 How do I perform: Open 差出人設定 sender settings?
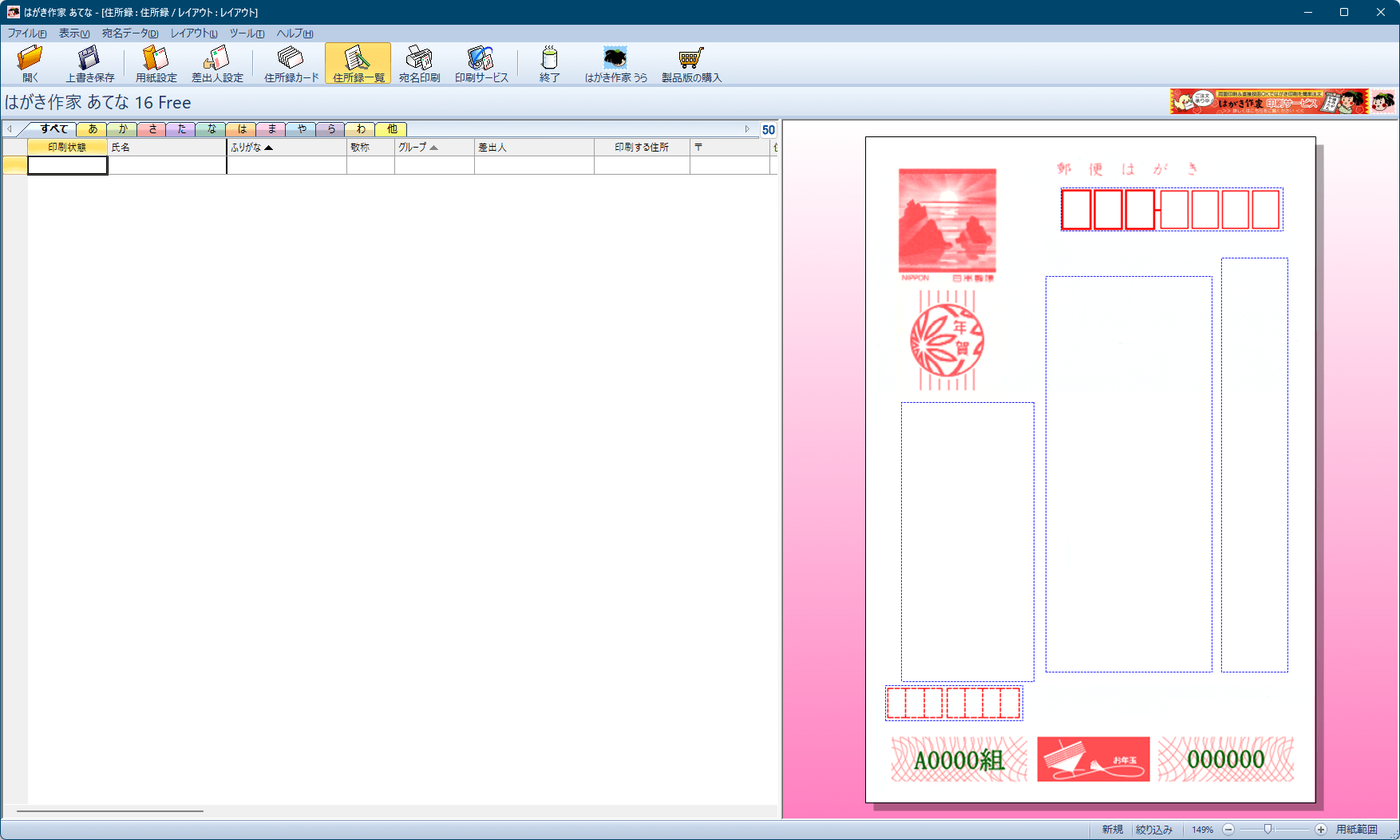217,64
